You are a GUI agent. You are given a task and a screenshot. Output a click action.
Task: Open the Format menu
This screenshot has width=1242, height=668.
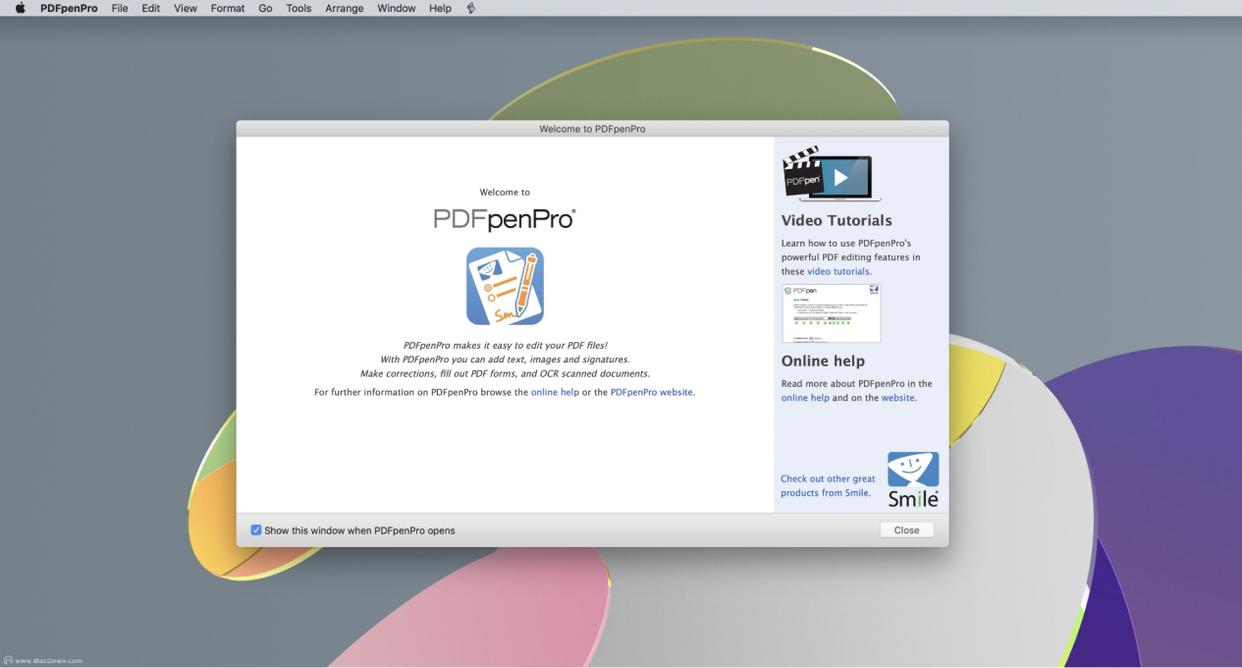click(x=227, y=8)
